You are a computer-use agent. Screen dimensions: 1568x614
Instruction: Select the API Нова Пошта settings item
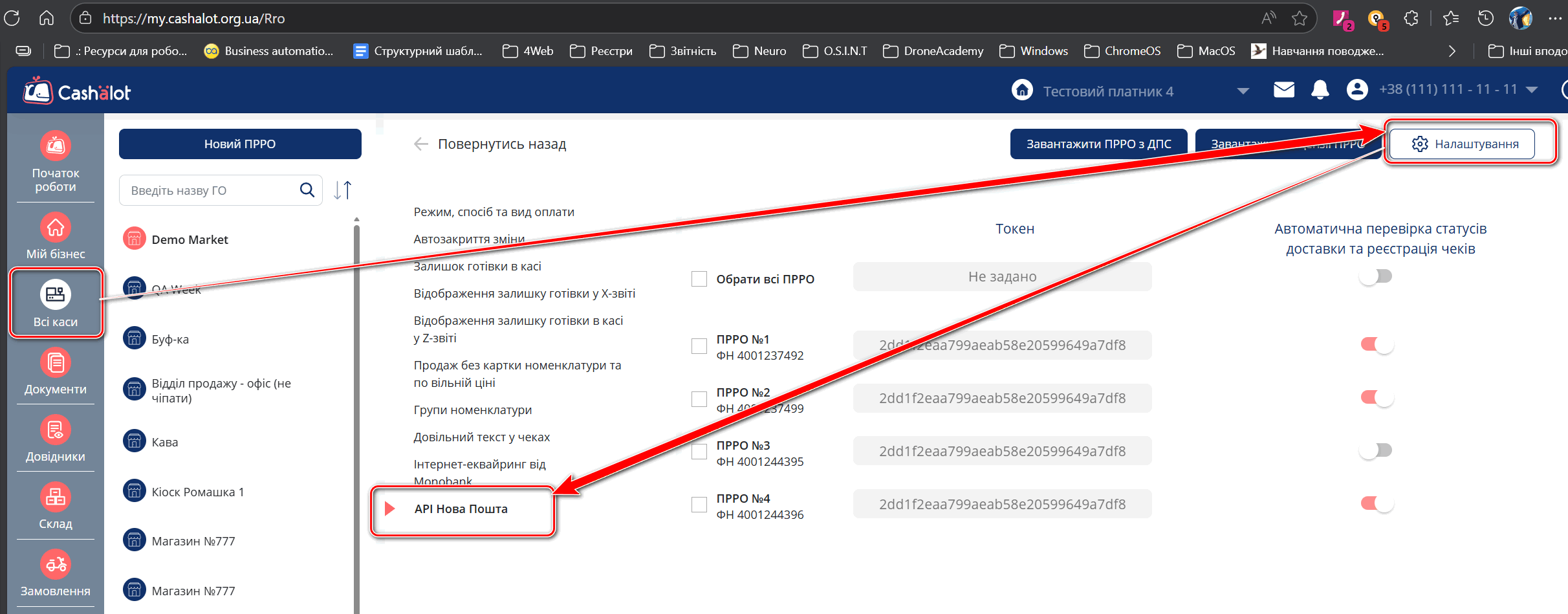tap(461, 509)
